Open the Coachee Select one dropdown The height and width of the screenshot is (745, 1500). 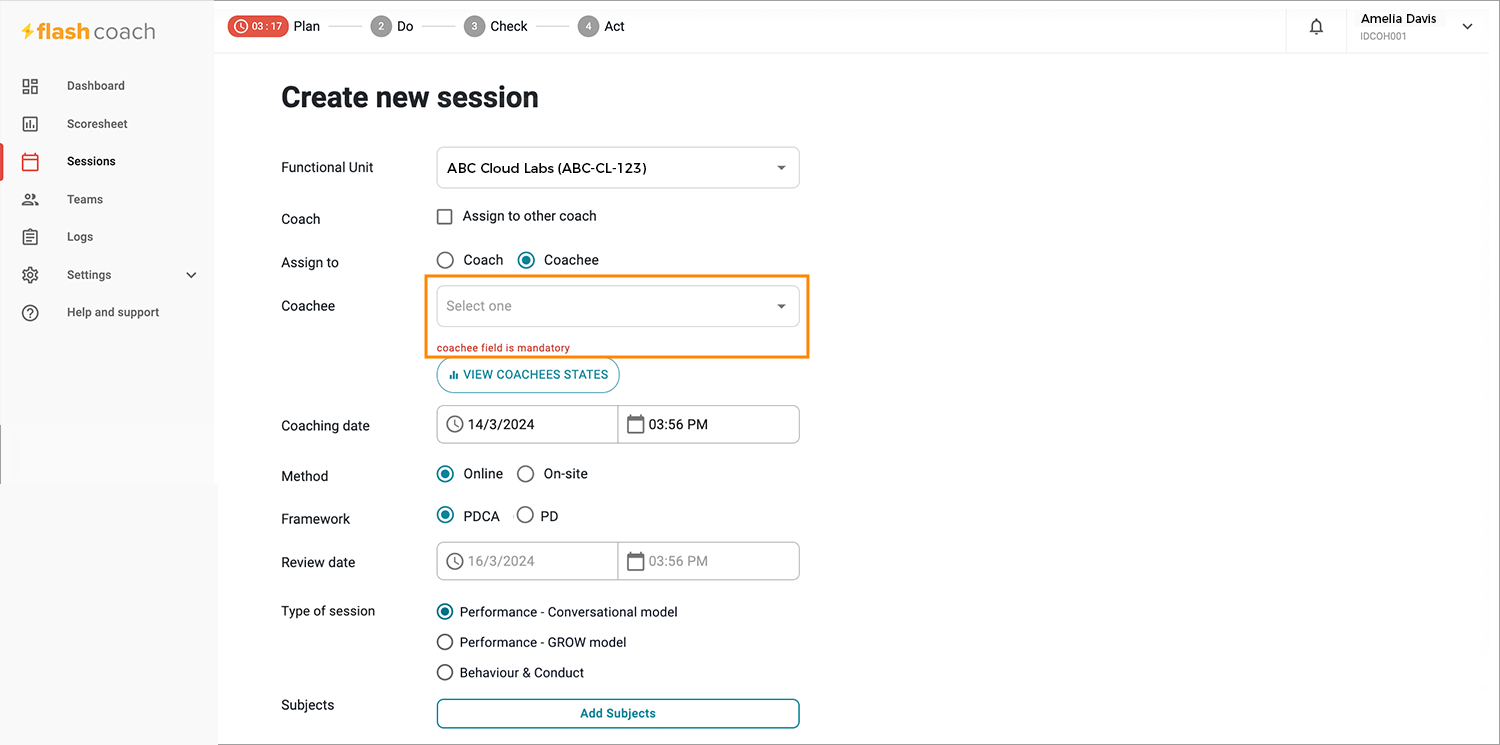618,306
